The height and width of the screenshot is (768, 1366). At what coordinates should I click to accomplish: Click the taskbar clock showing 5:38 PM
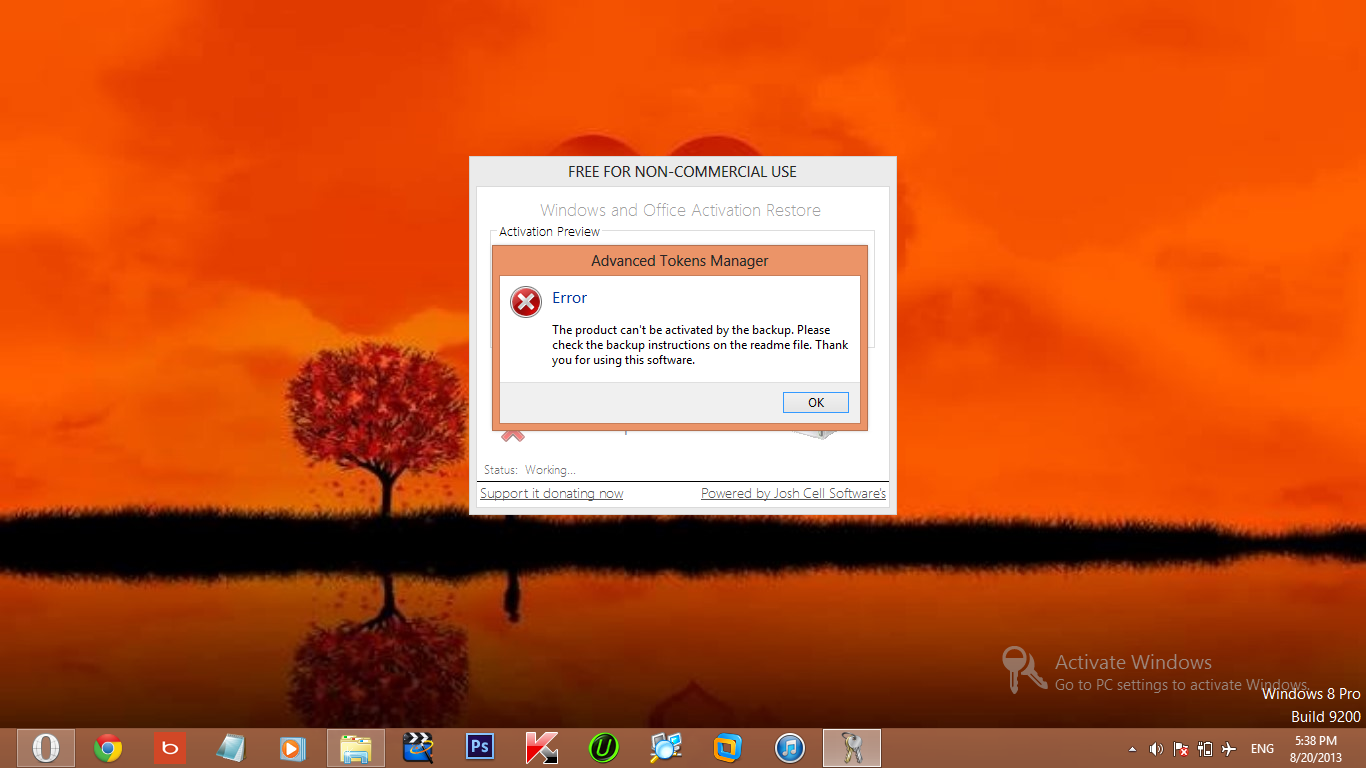pos(1315,748)
